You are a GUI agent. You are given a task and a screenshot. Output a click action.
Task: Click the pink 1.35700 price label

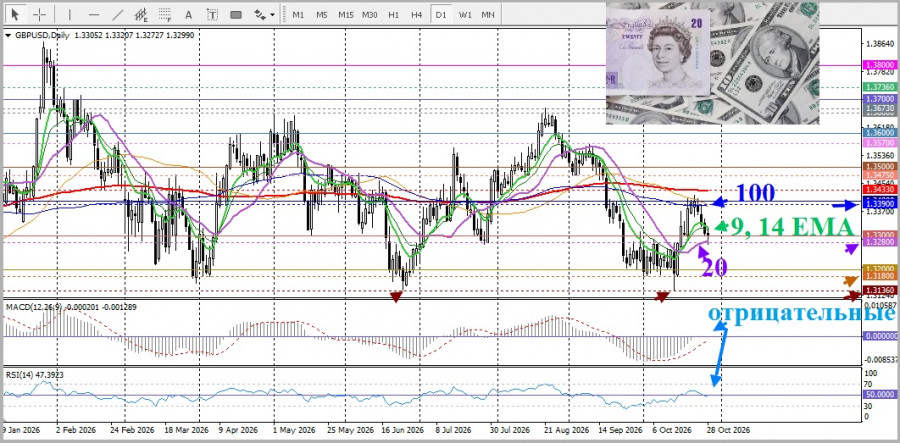(x=878, y=142)
